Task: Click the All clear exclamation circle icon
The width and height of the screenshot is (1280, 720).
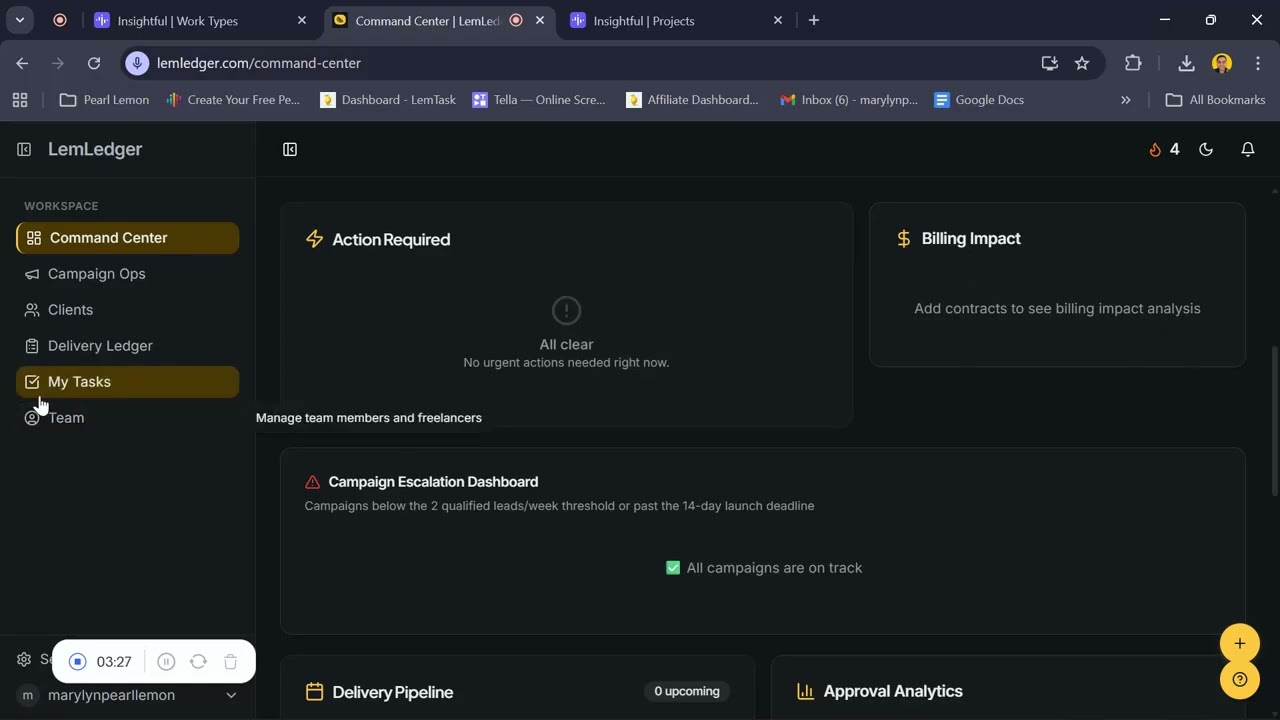Action: pyautogui.click(x=566, y=310)
